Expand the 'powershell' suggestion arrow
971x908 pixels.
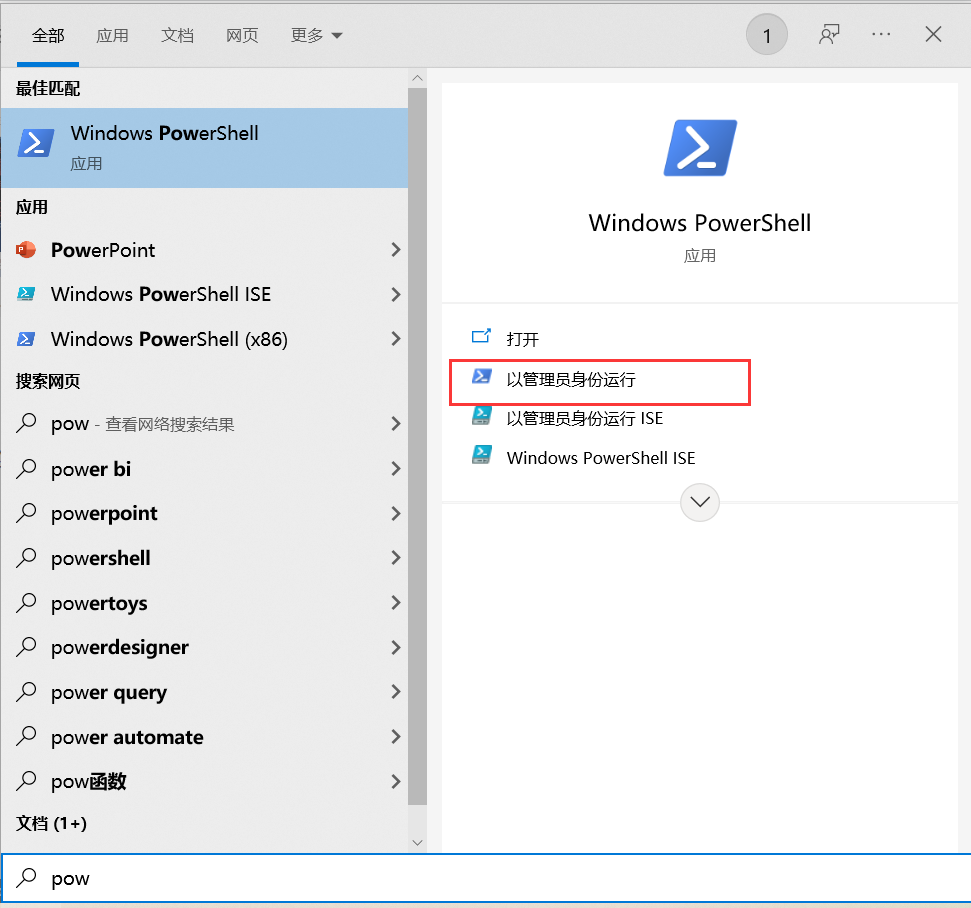(396, 558)
